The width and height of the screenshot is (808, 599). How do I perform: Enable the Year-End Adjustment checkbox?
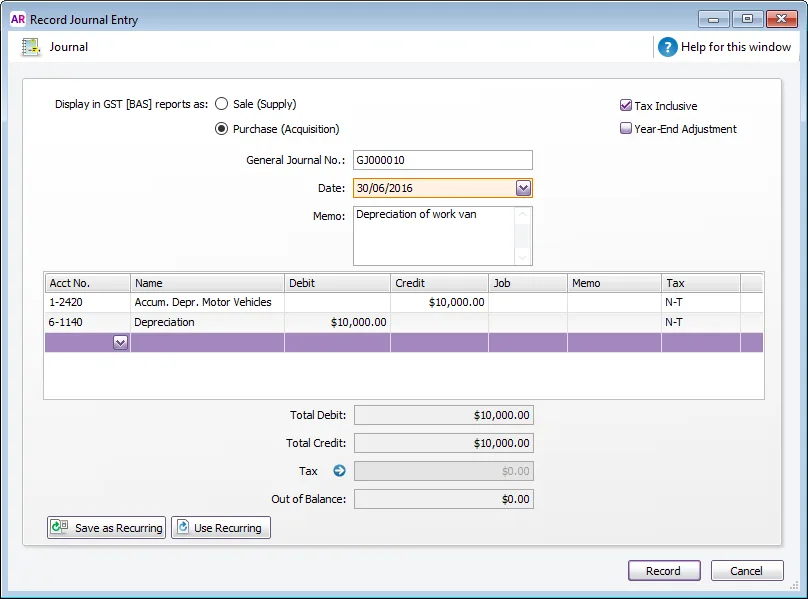(x=626, y=128)
